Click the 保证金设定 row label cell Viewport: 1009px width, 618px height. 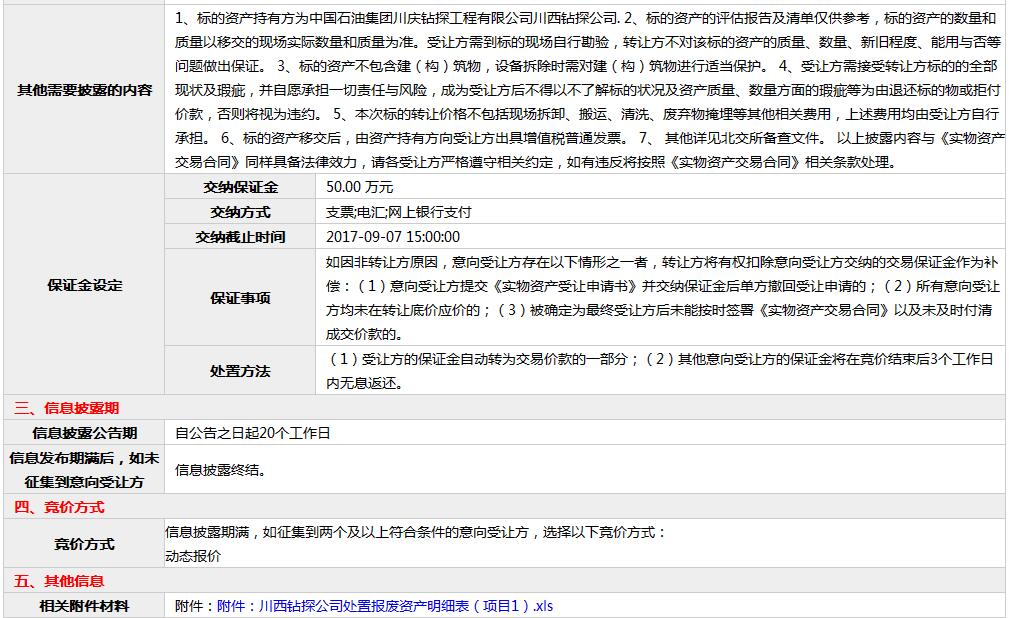click(x=84, y=285)
